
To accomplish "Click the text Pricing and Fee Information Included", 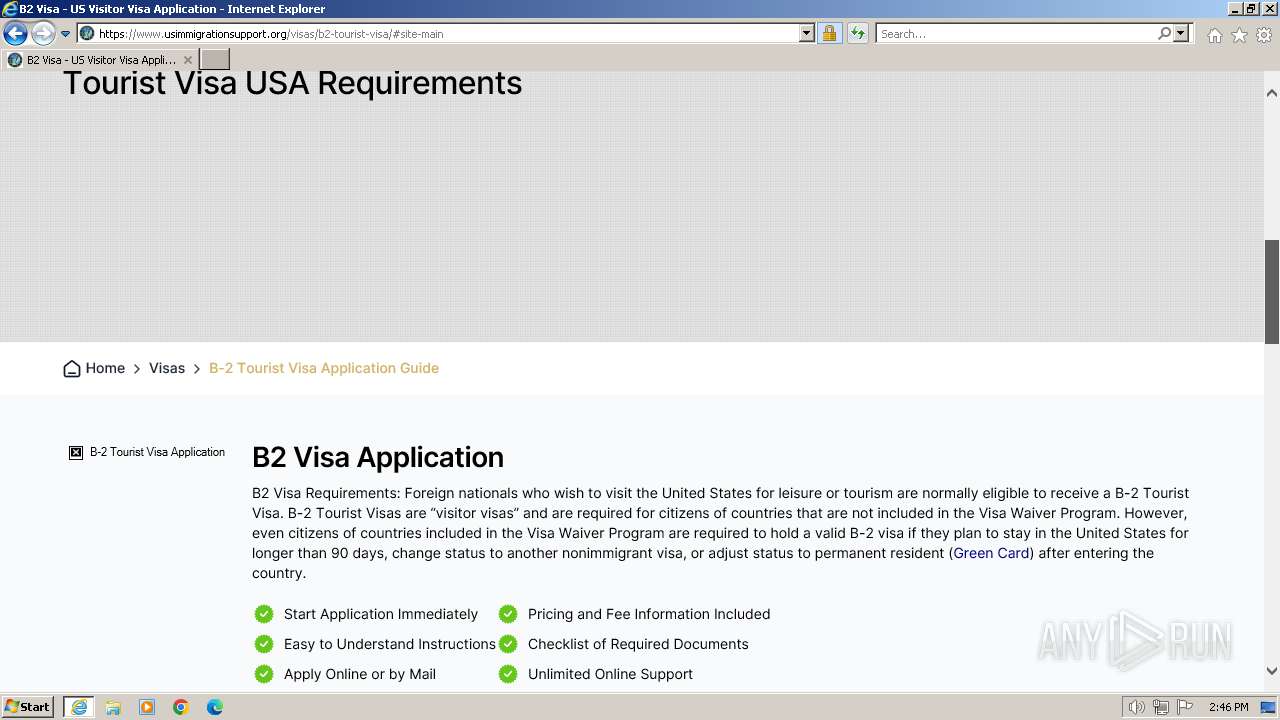I will click(x=649, y=614).
